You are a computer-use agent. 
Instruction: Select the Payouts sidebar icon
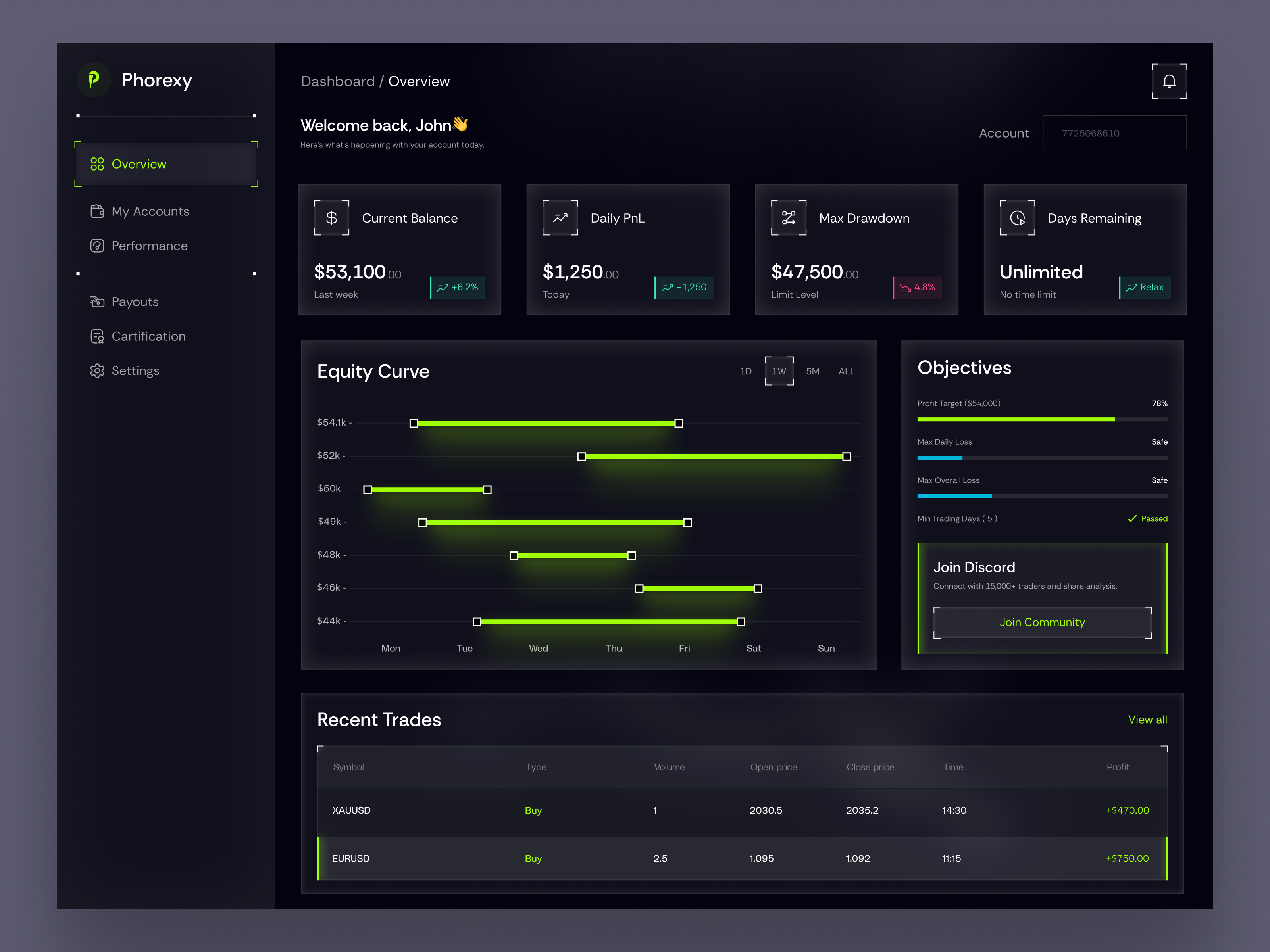(98, 301)
